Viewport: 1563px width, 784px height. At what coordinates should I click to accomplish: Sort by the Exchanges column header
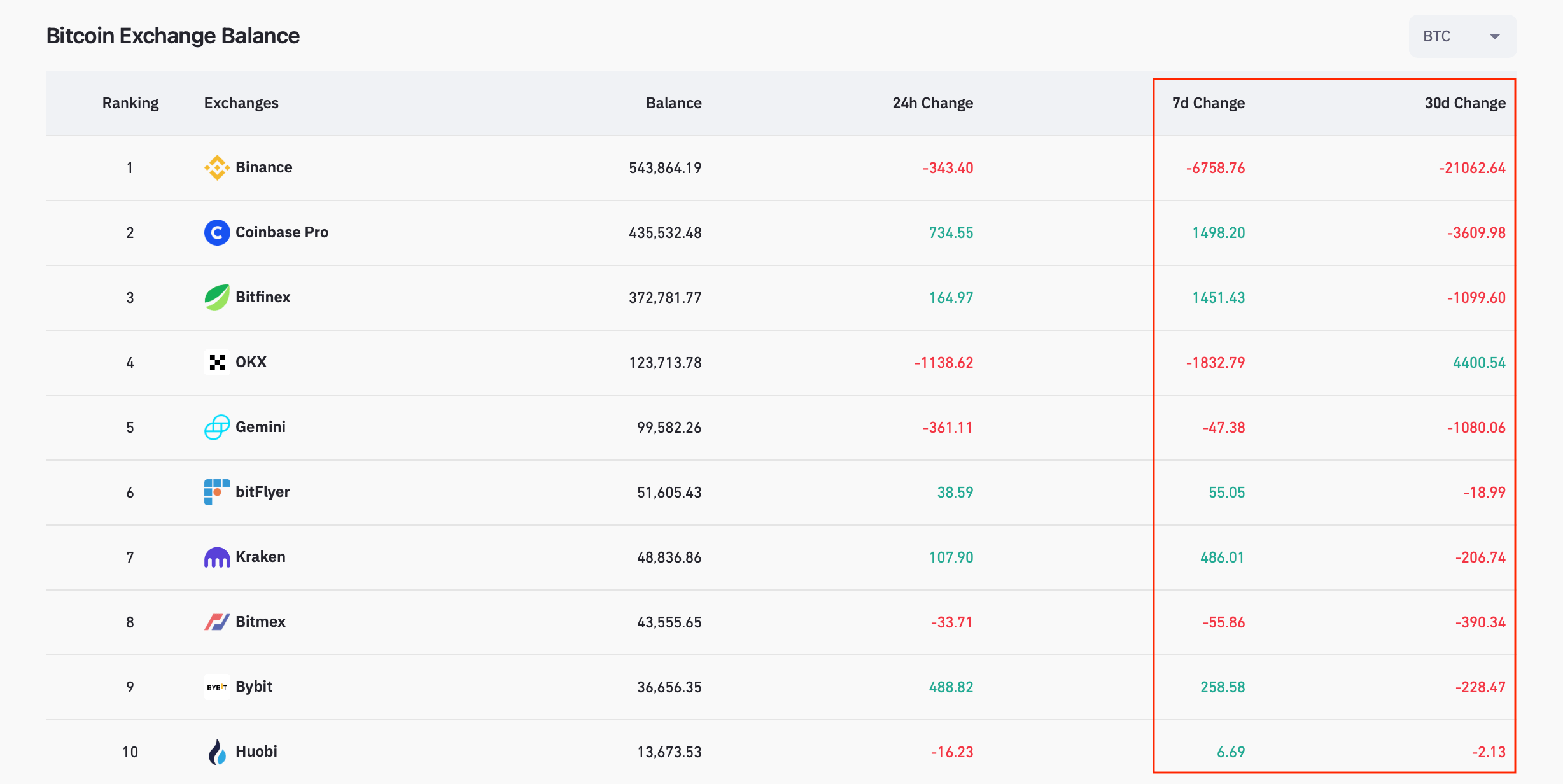pyautogui.click(x=241, y=103)
